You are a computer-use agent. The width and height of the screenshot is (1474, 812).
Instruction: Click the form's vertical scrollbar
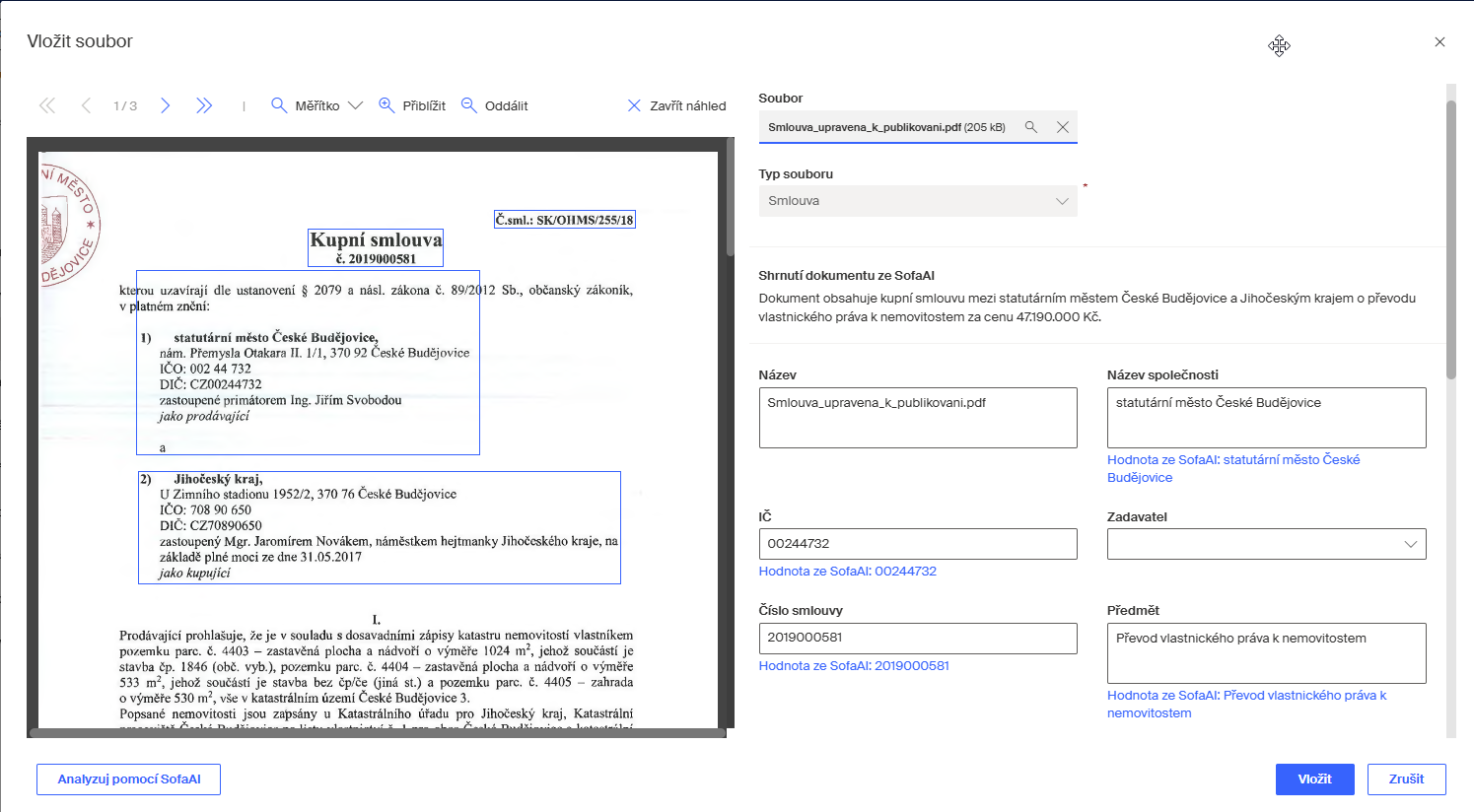click(1451, 239)
